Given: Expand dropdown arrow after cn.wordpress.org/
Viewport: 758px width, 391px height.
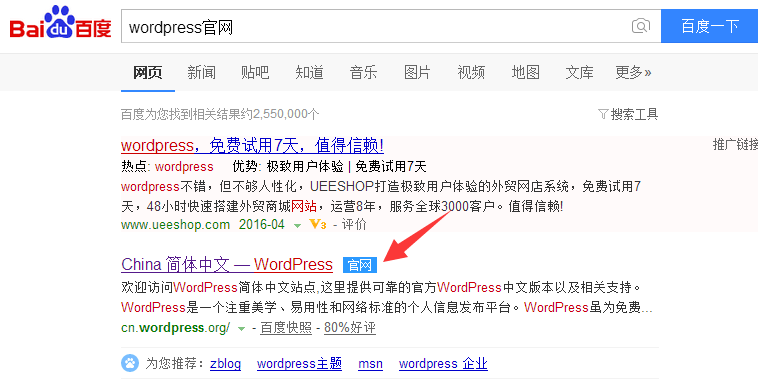Looking at the screenshot, I should tap(241, 329).
